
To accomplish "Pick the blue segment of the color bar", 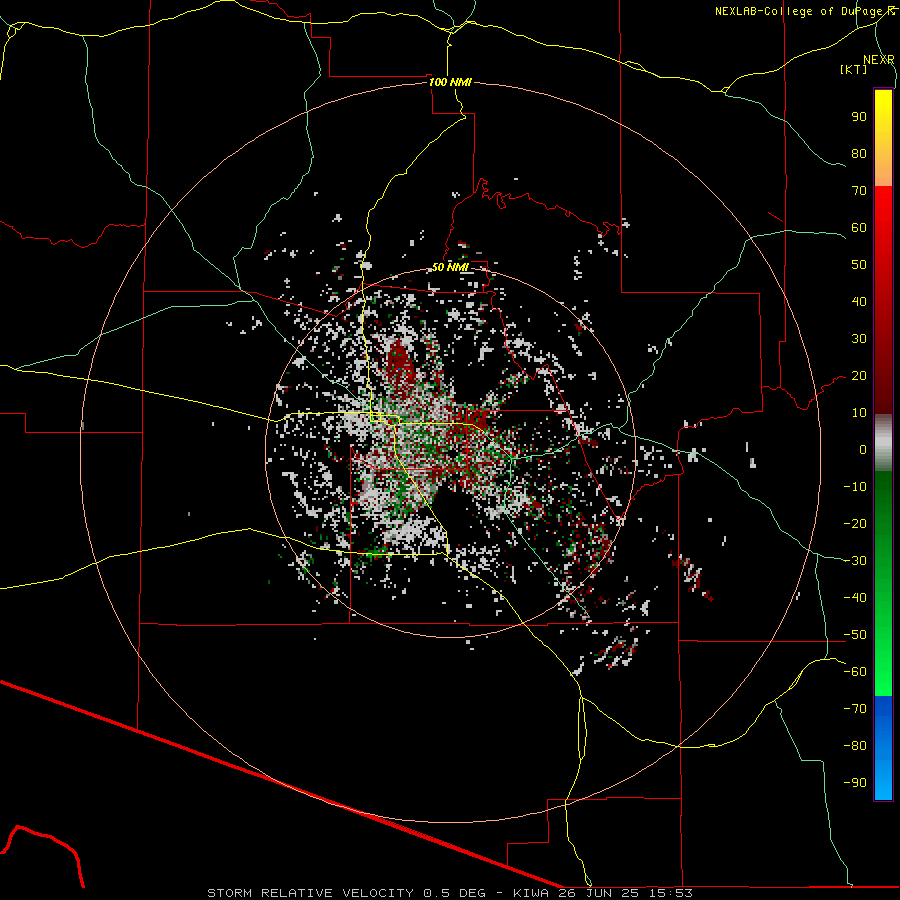I will pos(883,747).
